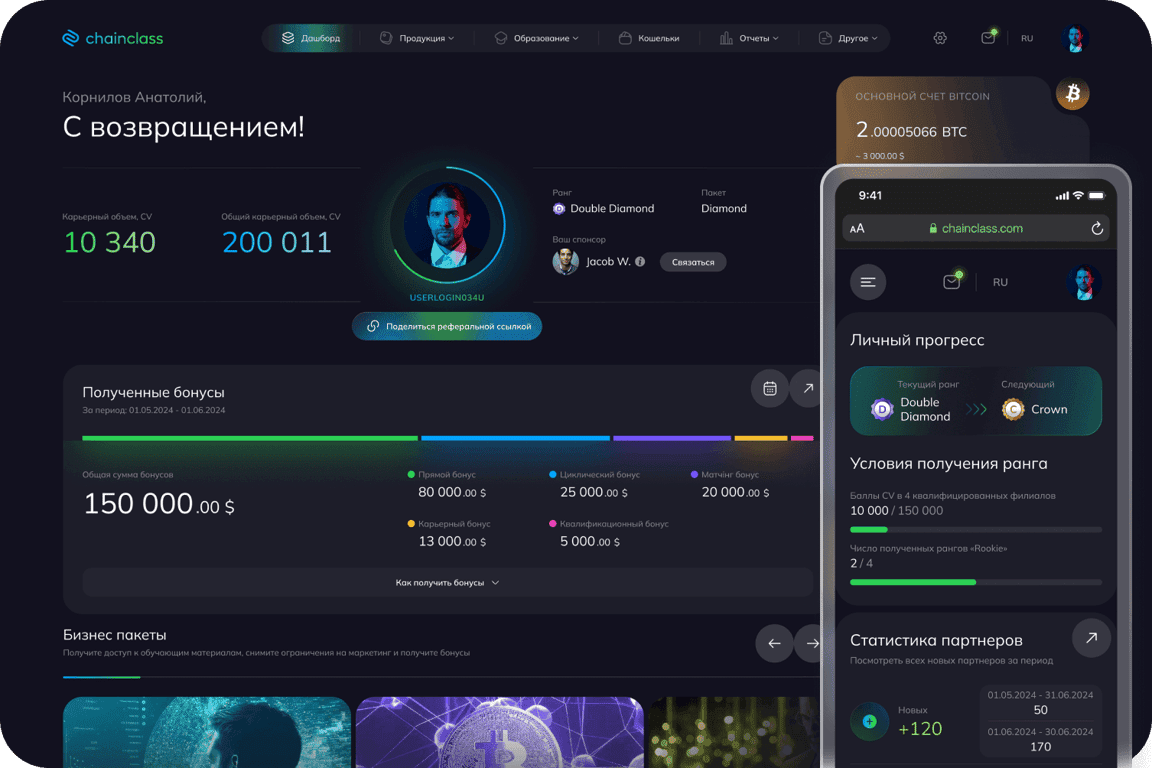
Task: Open the calendar period picker for bonuses
Action: click(x=770, y=388)
